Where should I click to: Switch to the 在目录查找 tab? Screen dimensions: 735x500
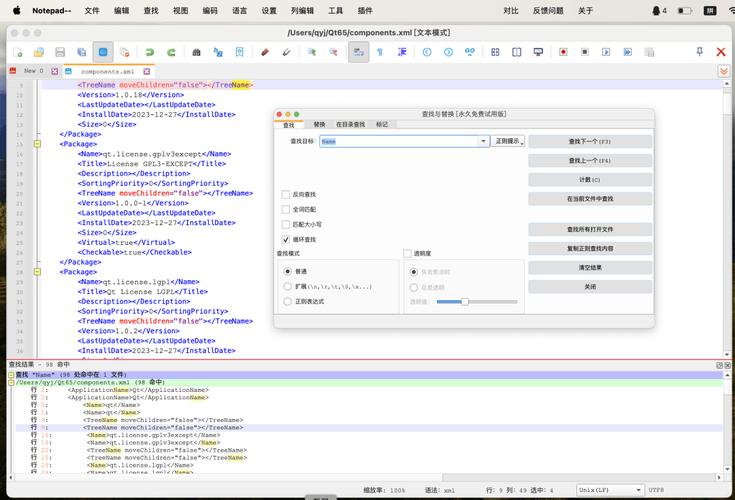point(350,125)
